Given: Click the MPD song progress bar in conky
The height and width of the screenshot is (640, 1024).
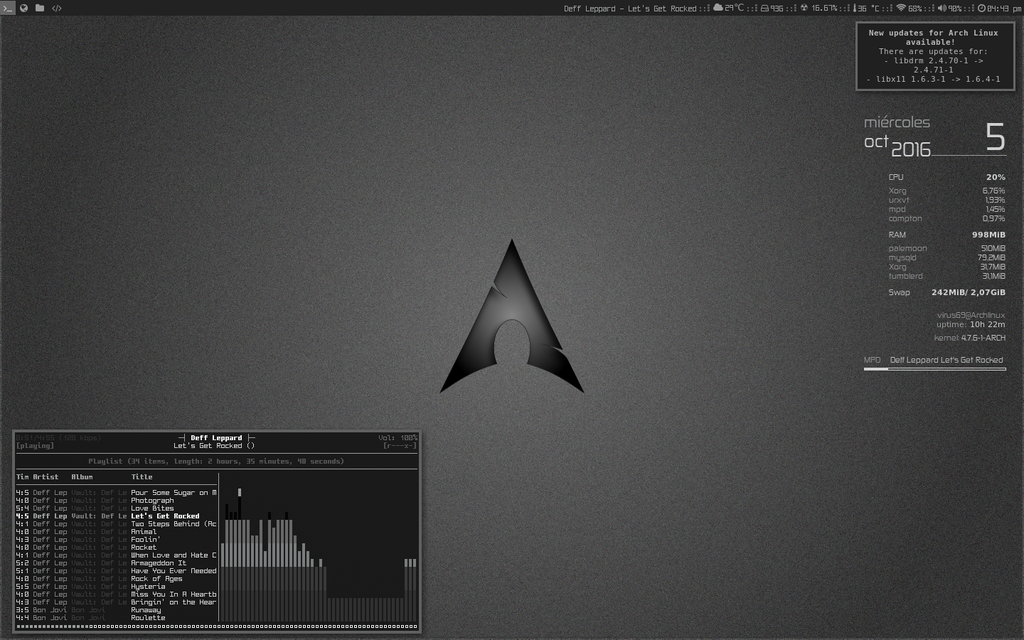Looking at the screenshot, I should coord(935,369).
